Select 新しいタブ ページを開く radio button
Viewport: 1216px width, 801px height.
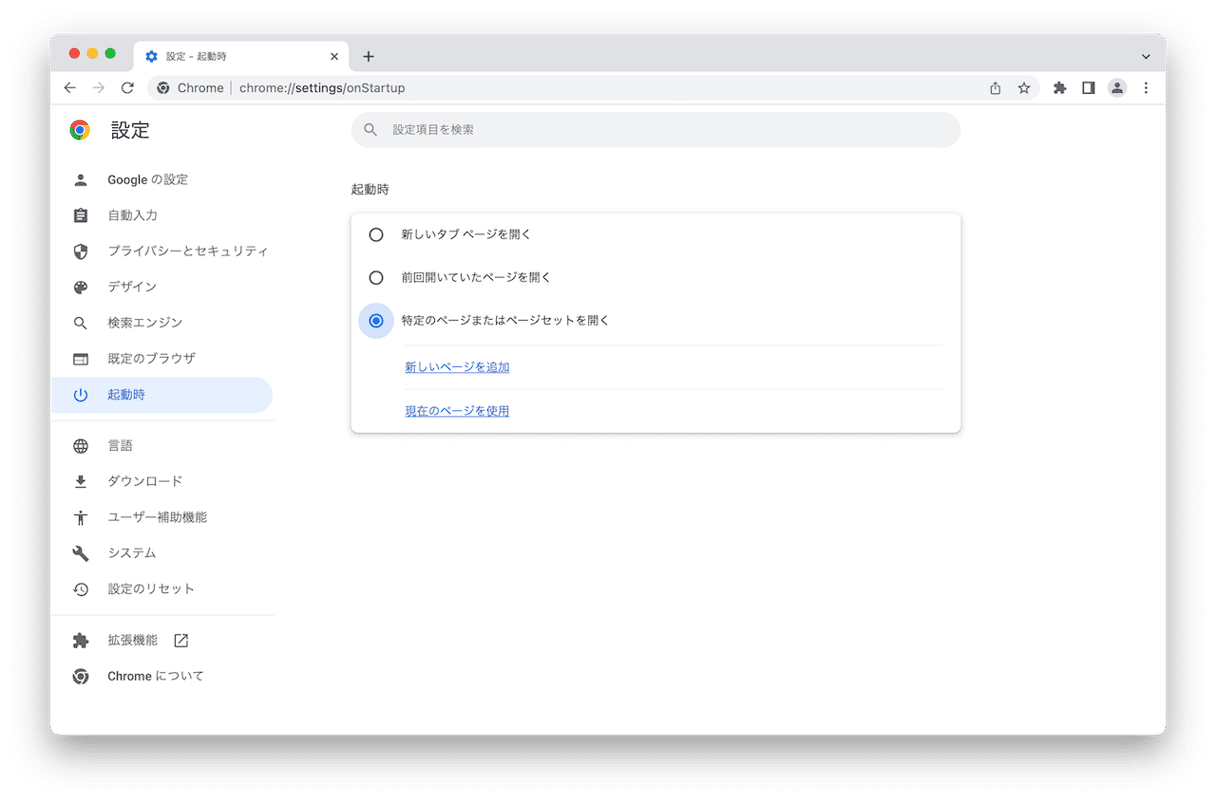pyautogui.click(x=376, y=234)
